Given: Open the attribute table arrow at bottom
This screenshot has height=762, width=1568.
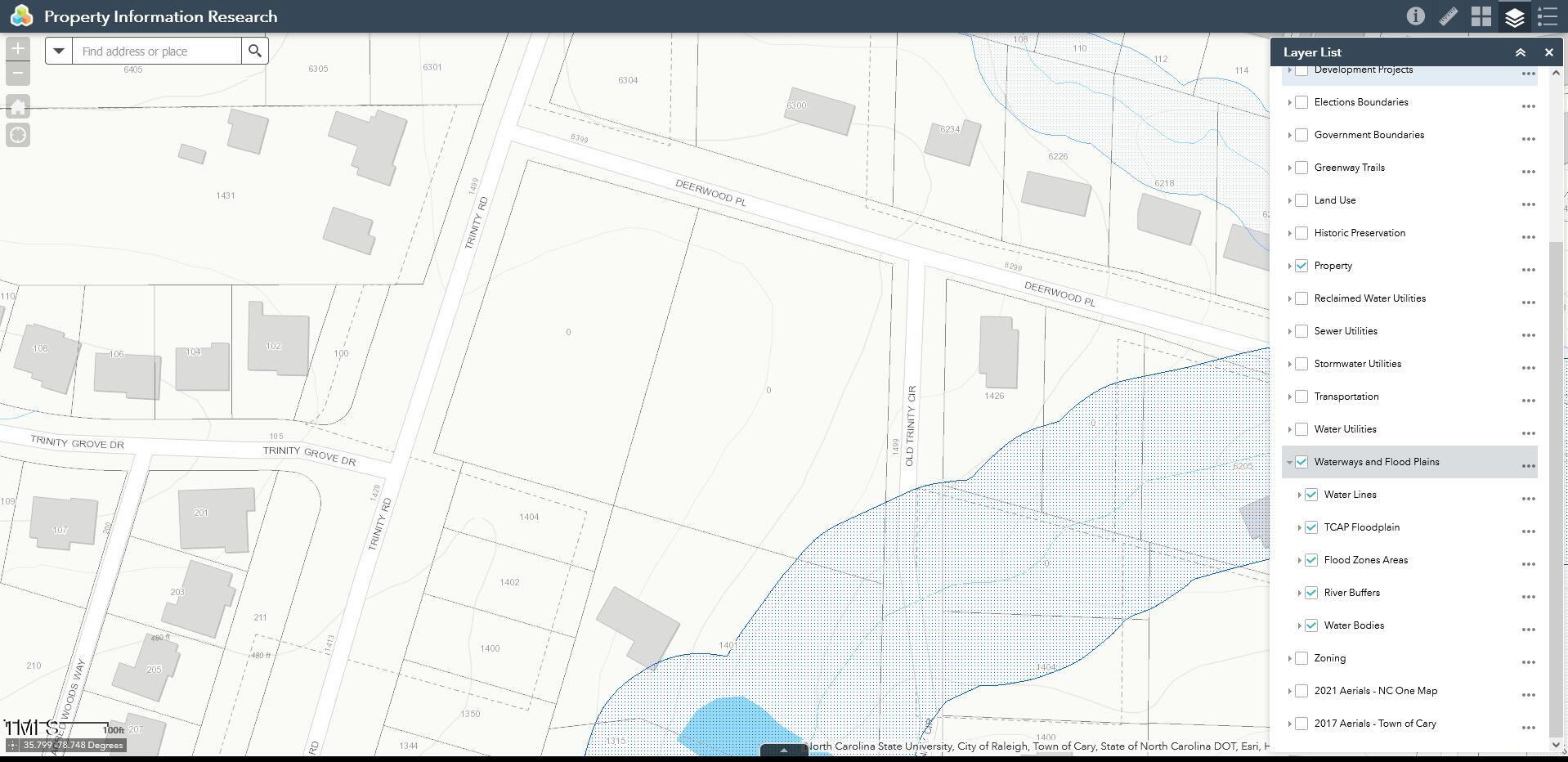Looking at the screenshot, I should coord(783,750).
